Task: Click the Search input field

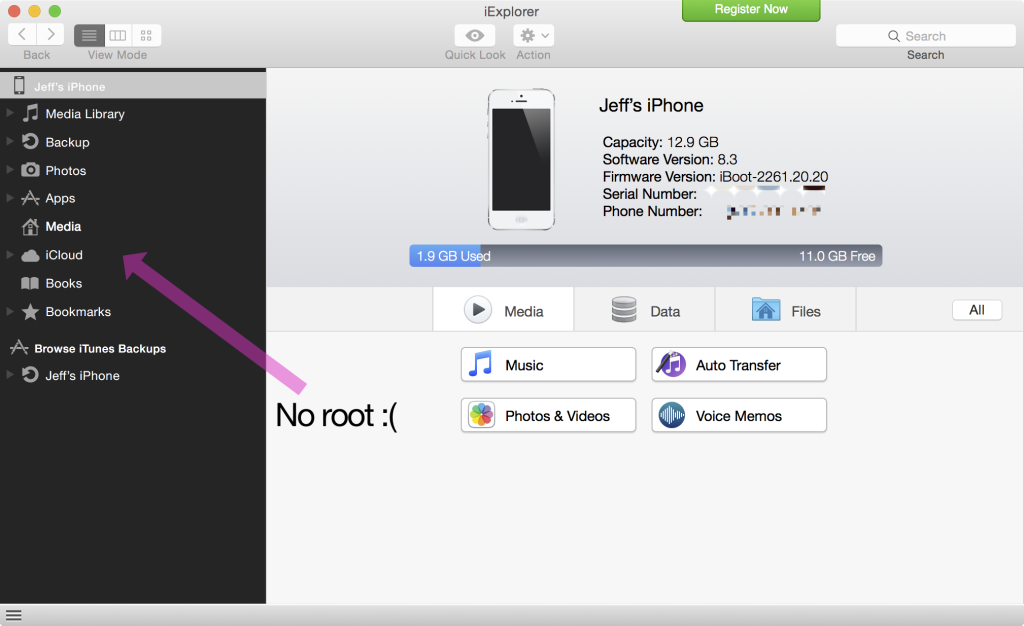Action: coord(925,36)
